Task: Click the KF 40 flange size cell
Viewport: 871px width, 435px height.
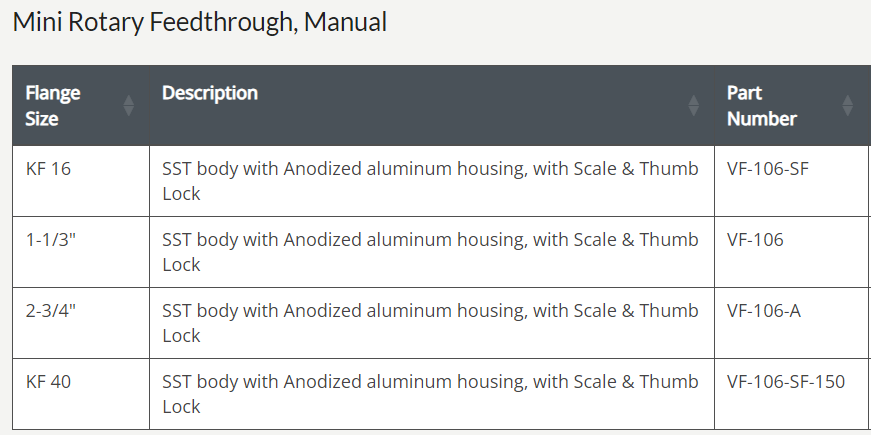Action: pyautogui.click(x=81, y=394)
